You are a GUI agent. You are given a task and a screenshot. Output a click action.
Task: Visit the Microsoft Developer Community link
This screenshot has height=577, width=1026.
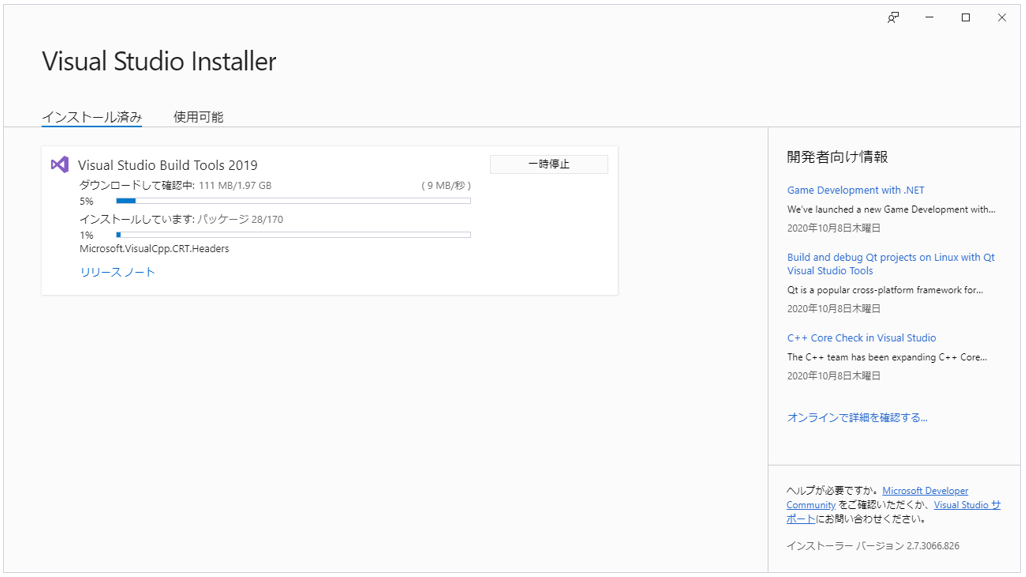coord(925,491)
